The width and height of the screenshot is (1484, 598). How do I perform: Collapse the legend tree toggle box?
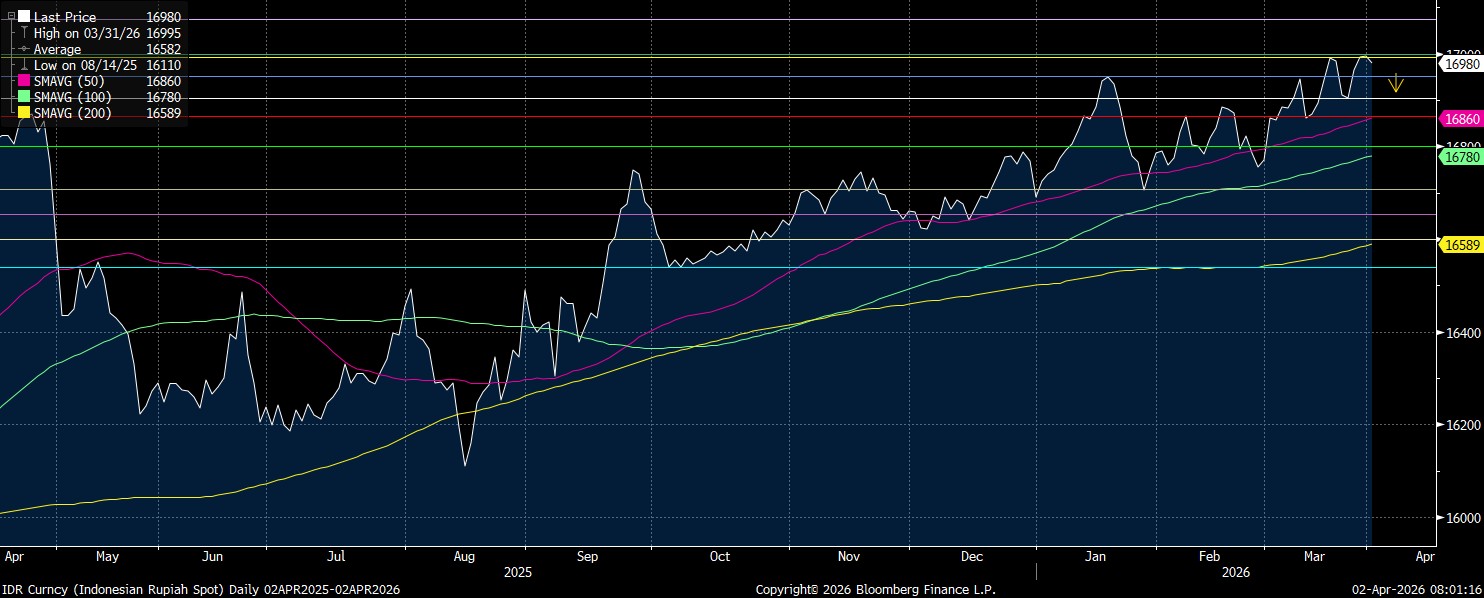(10, 17)
